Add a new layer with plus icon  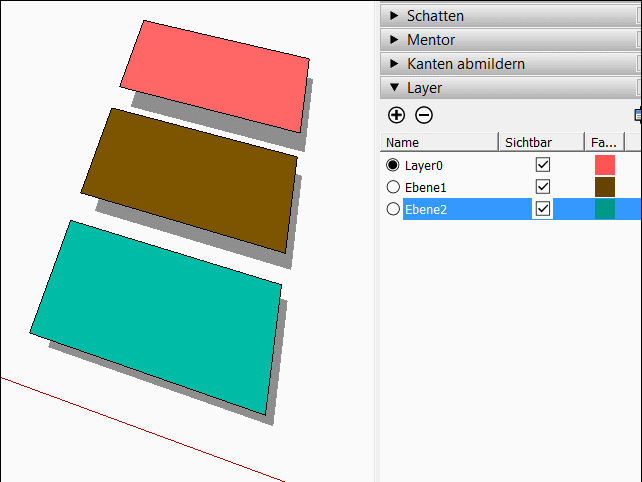(x=396, y=115)
